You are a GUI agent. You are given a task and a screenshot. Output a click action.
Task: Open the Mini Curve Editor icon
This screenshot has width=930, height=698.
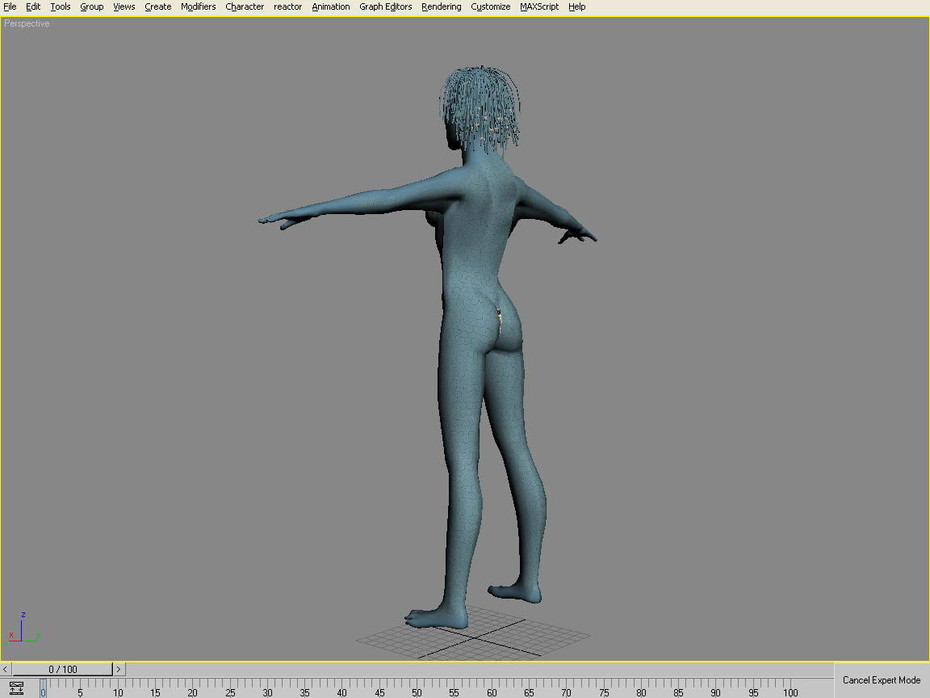point(16,688)
